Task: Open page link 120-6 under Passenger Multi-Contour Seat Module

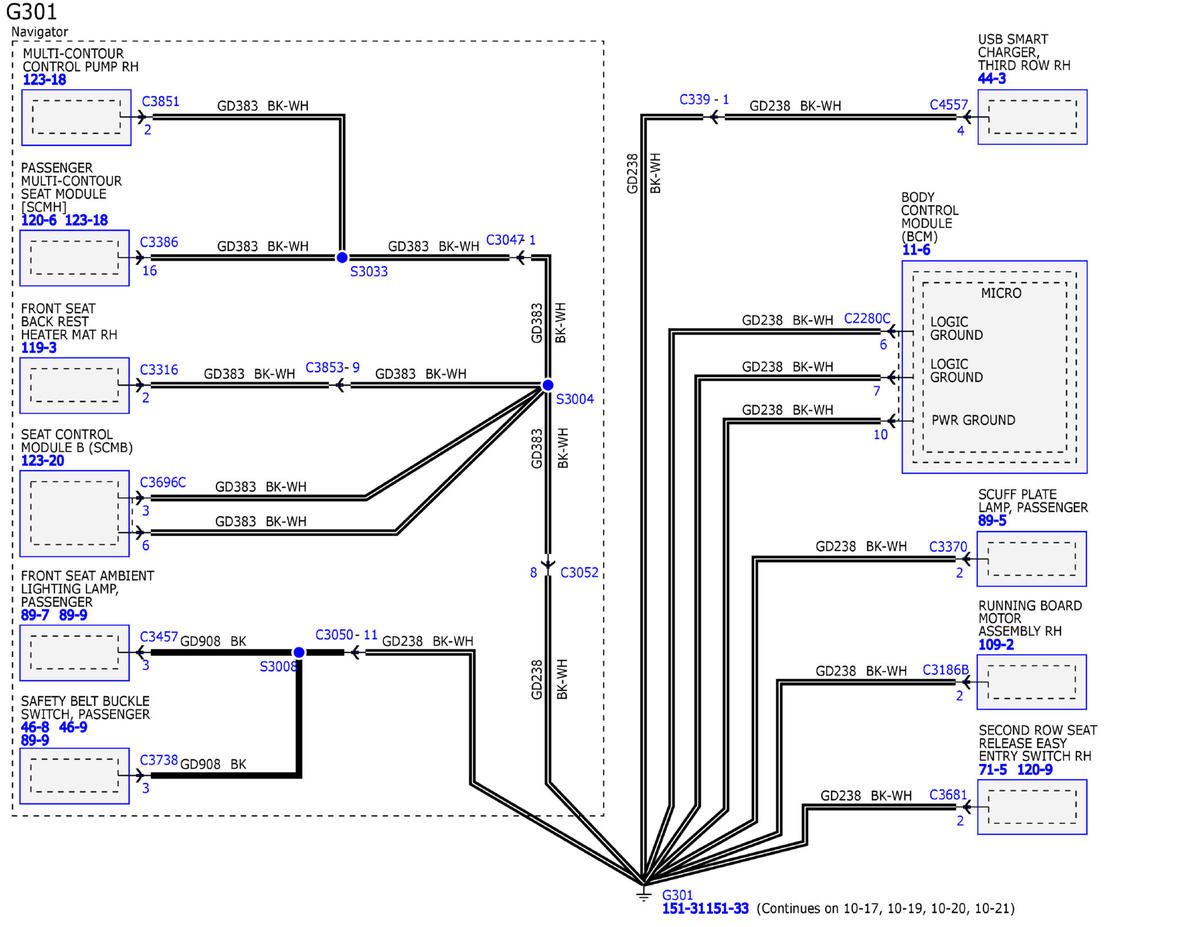Action: click(40, 220)
